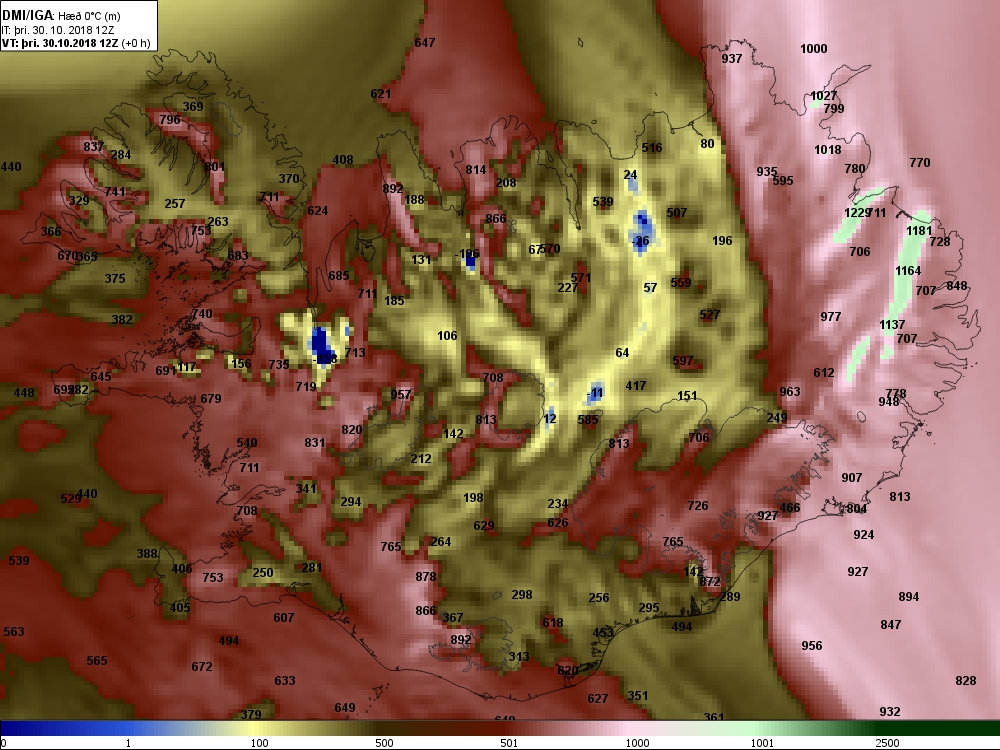Click the legend label 500
The height and width of the screenshot is (750, 1000).
(384, 743)
